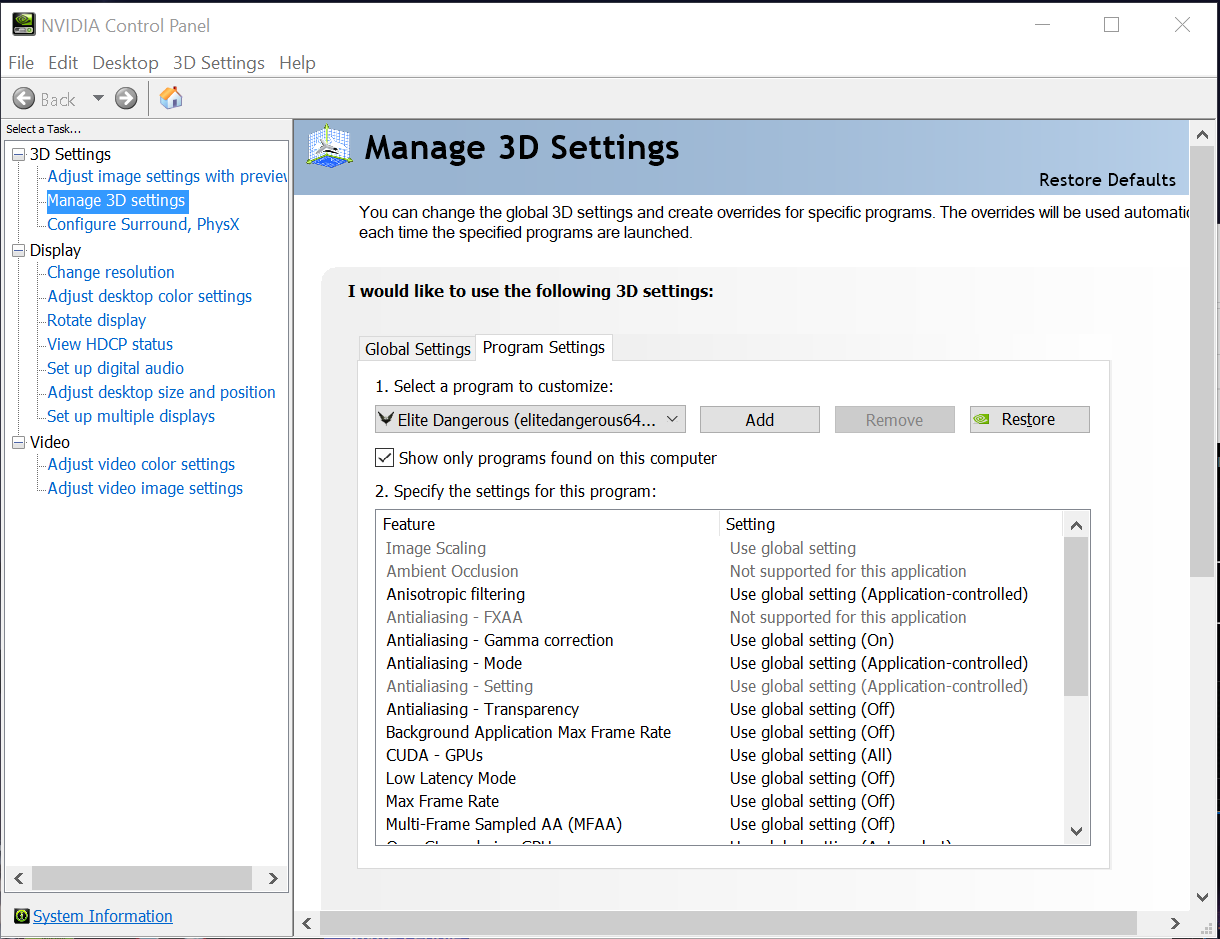
Task: Switch to the Global Settings tab
Action: (417, 349)
